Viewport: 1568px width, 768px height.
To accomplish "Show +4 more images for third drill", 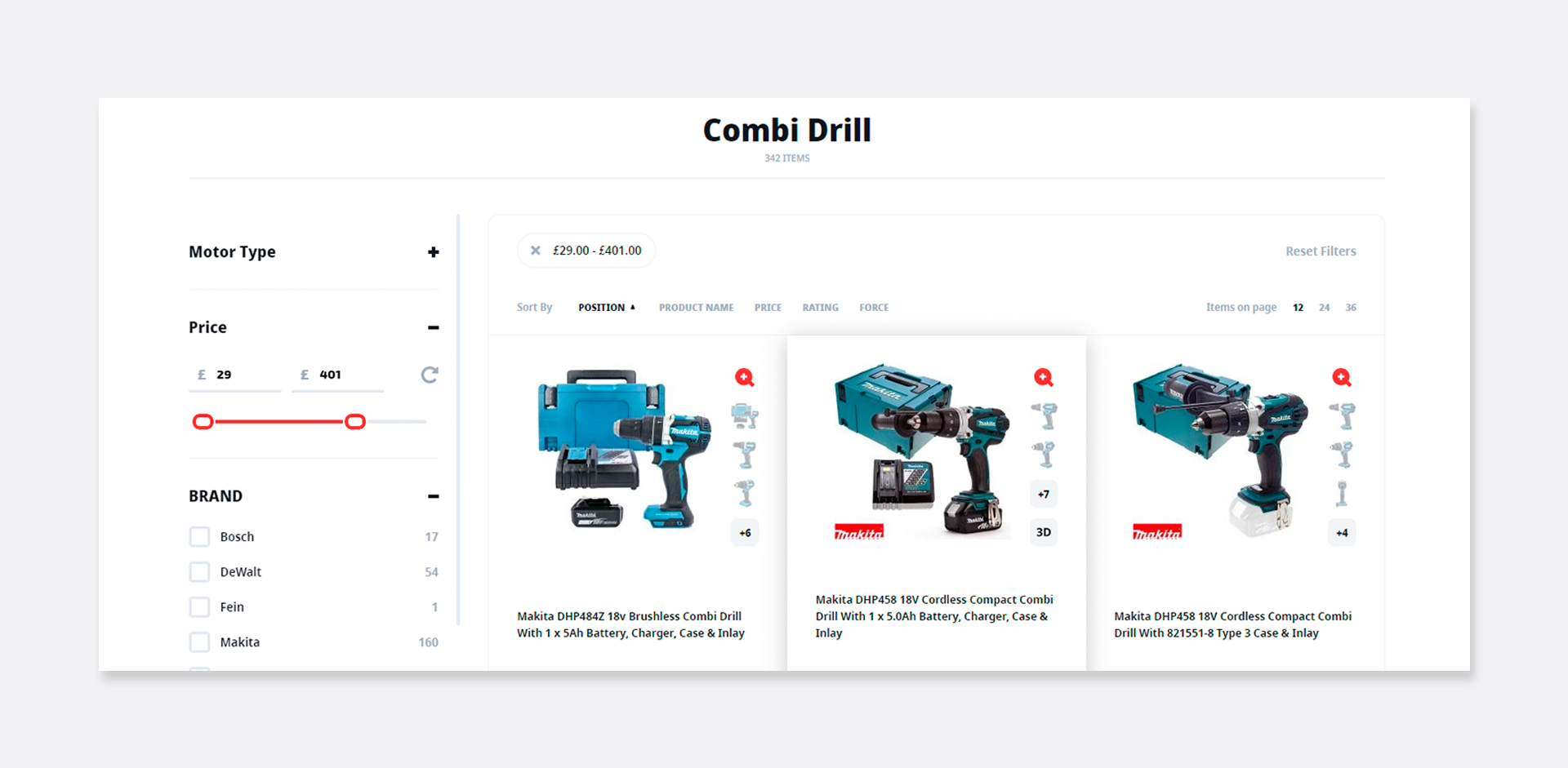I will [1342, 533].
